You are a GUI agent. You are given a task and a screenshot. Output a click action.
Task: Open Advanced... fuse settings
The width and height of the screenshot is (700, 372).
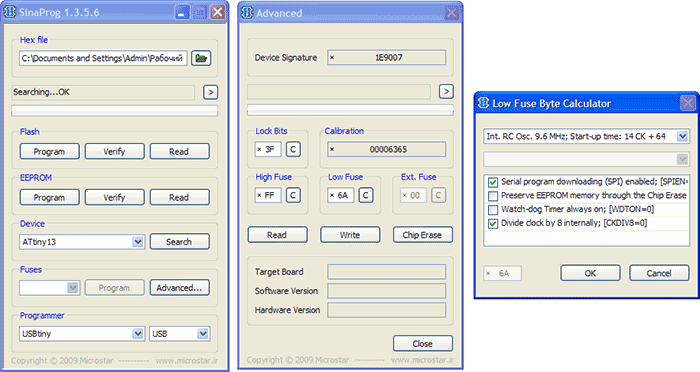pyautogui.click(x=179, y=288)
